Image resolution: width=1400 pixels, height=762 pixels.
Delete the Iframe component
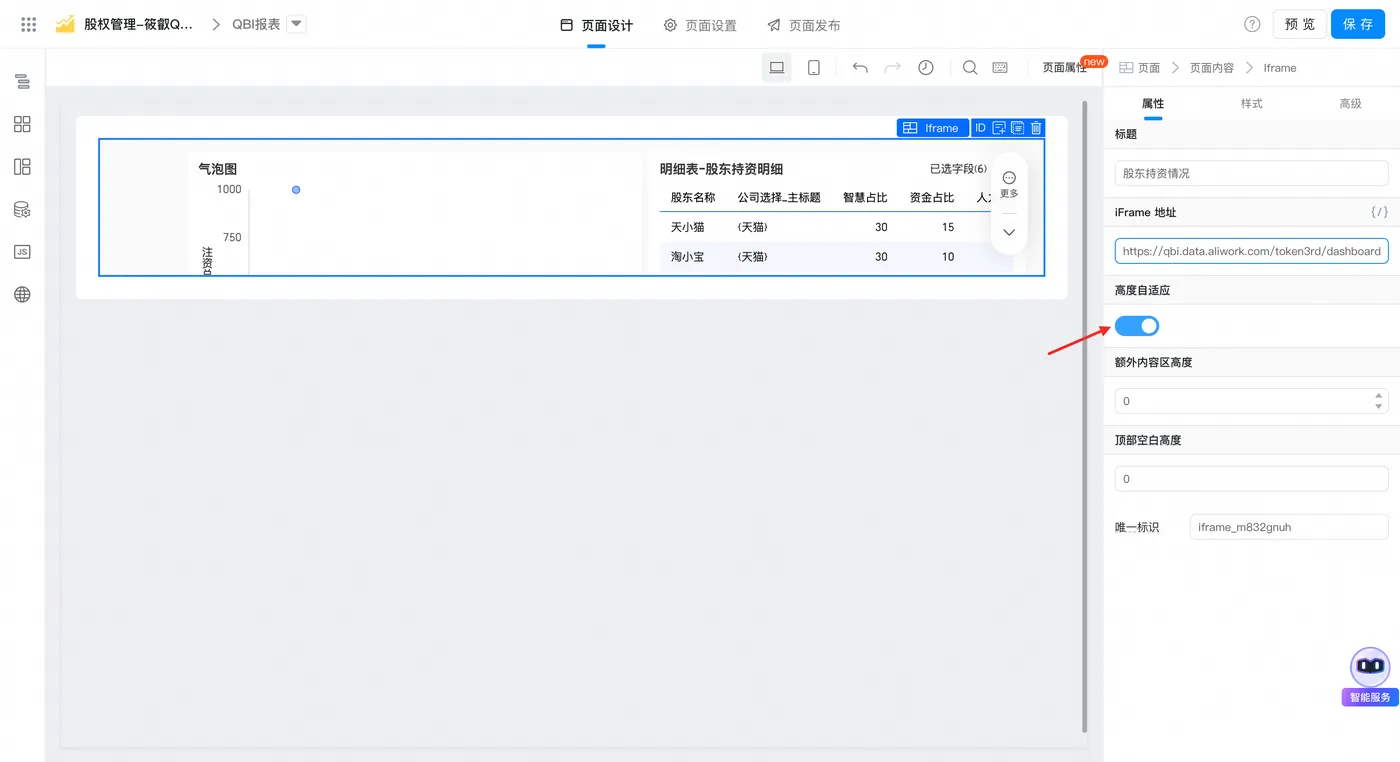1036,128
